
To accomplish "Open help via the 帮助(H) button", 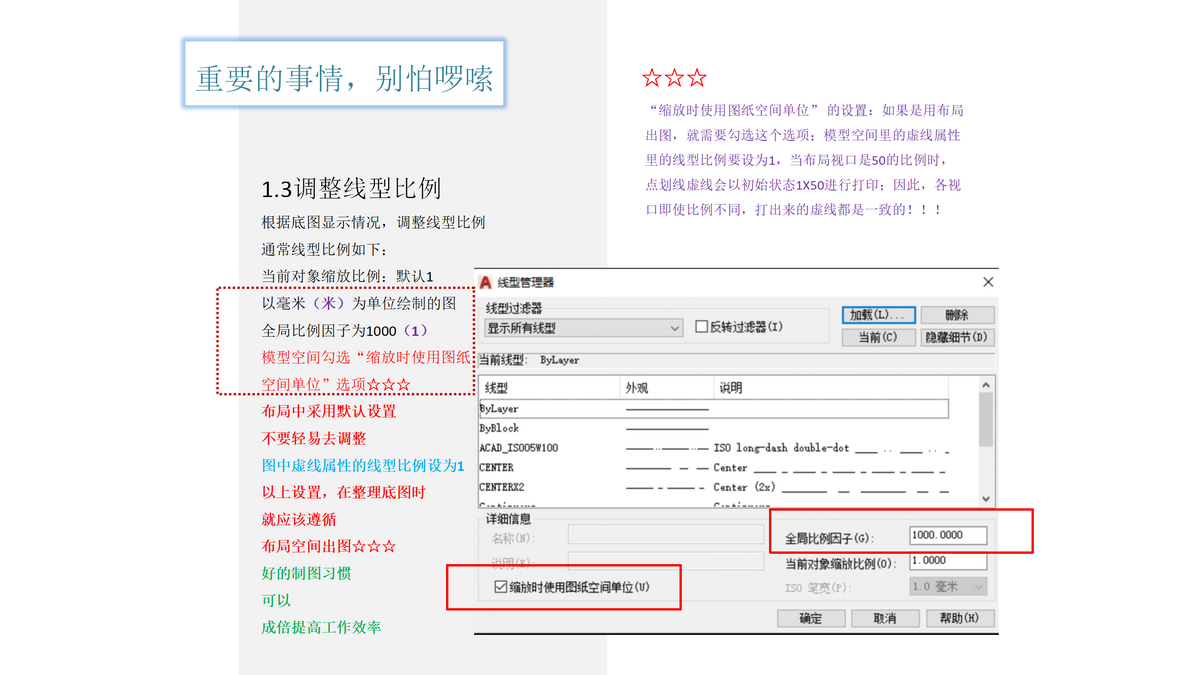I will click(x=959, y=618).
